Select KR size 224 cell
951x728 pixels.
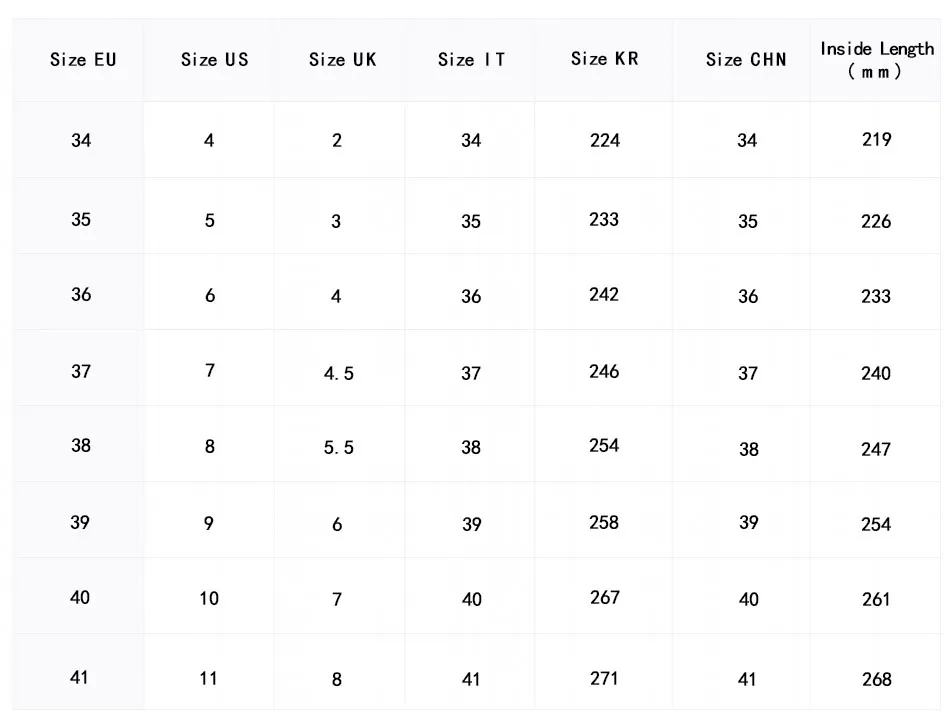[x=604, y=141]
